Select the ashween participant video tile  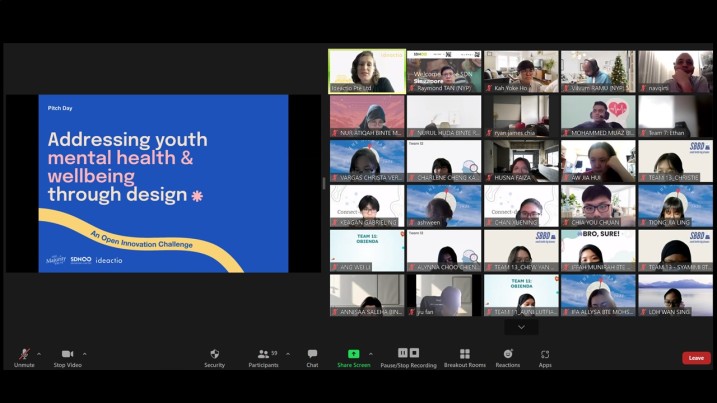pyautogui.click(x=444, y=205)
